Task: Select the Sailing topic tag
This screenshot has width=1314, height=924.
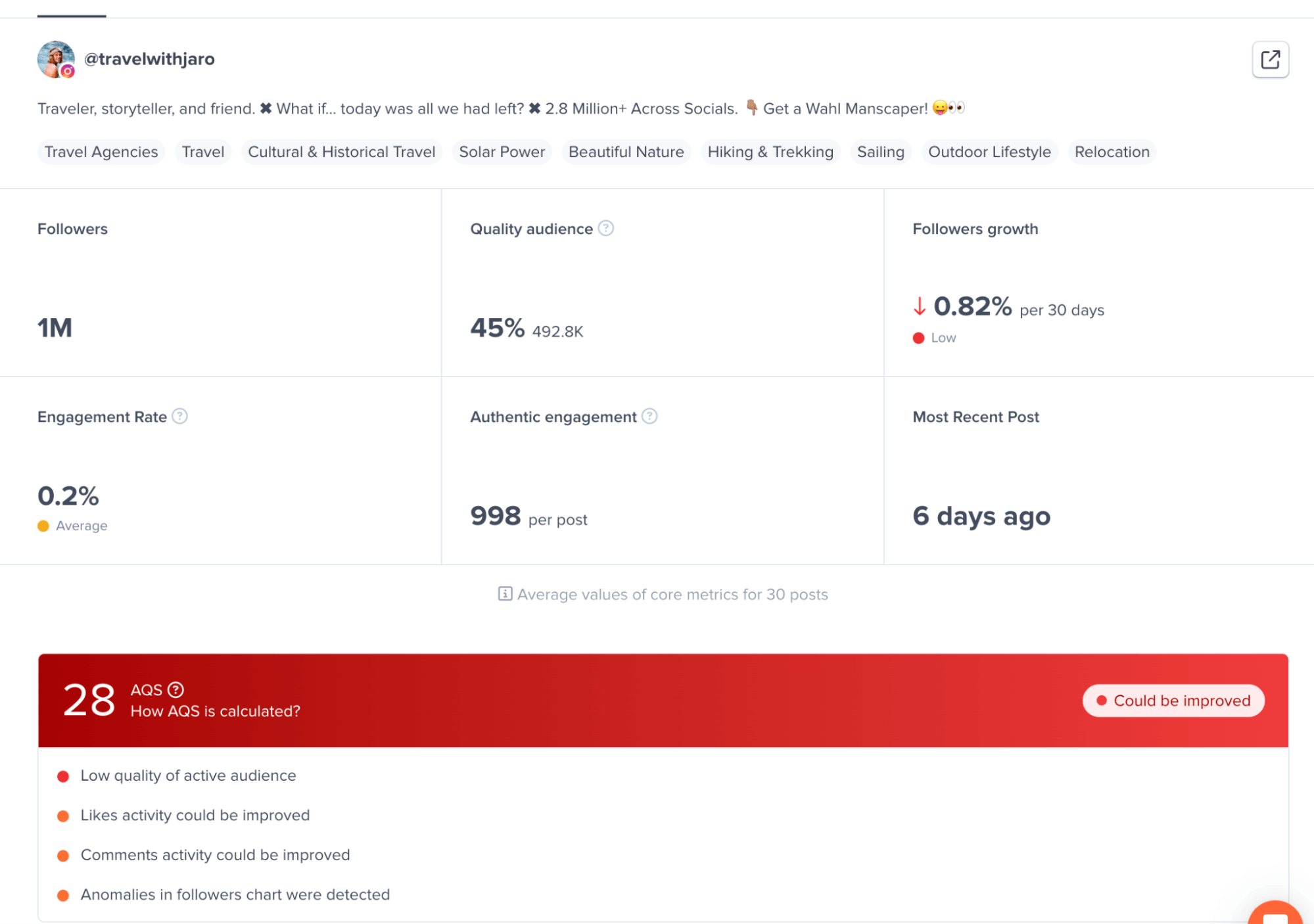Action: pyautogui.click(x=880, y=152)
